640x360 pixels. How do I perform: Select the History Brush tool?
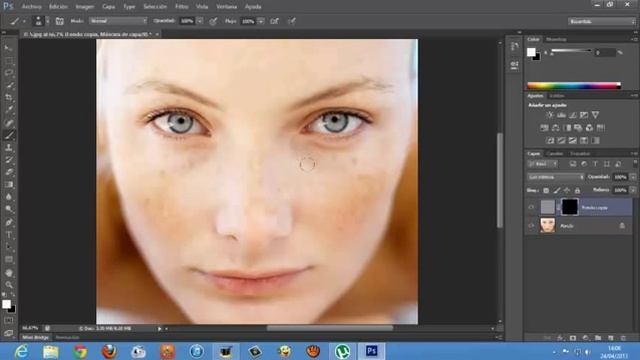pos(9,160)
